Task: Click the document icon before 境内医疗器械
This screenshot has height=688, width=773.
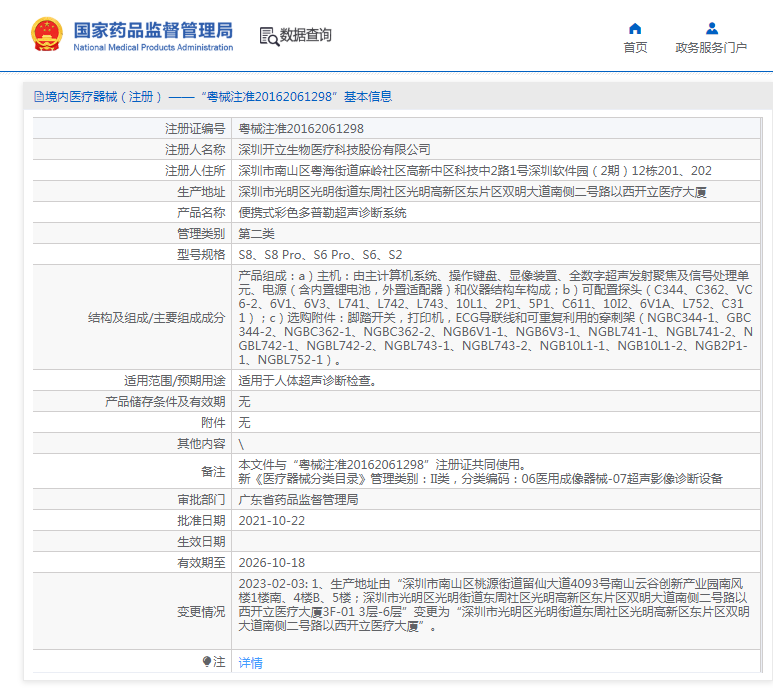Action: tap(38, 97)
